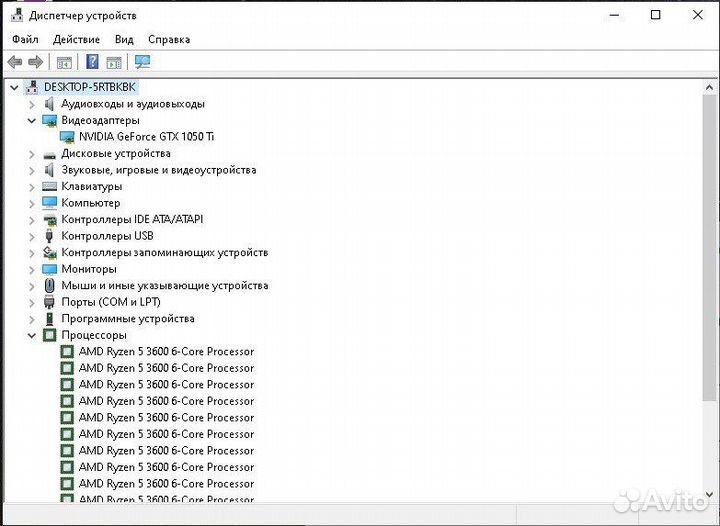Collapse the DESKTOP-5RTBKBK root node
The height and width of the screenshot is (526, 720).
[14, 87]
